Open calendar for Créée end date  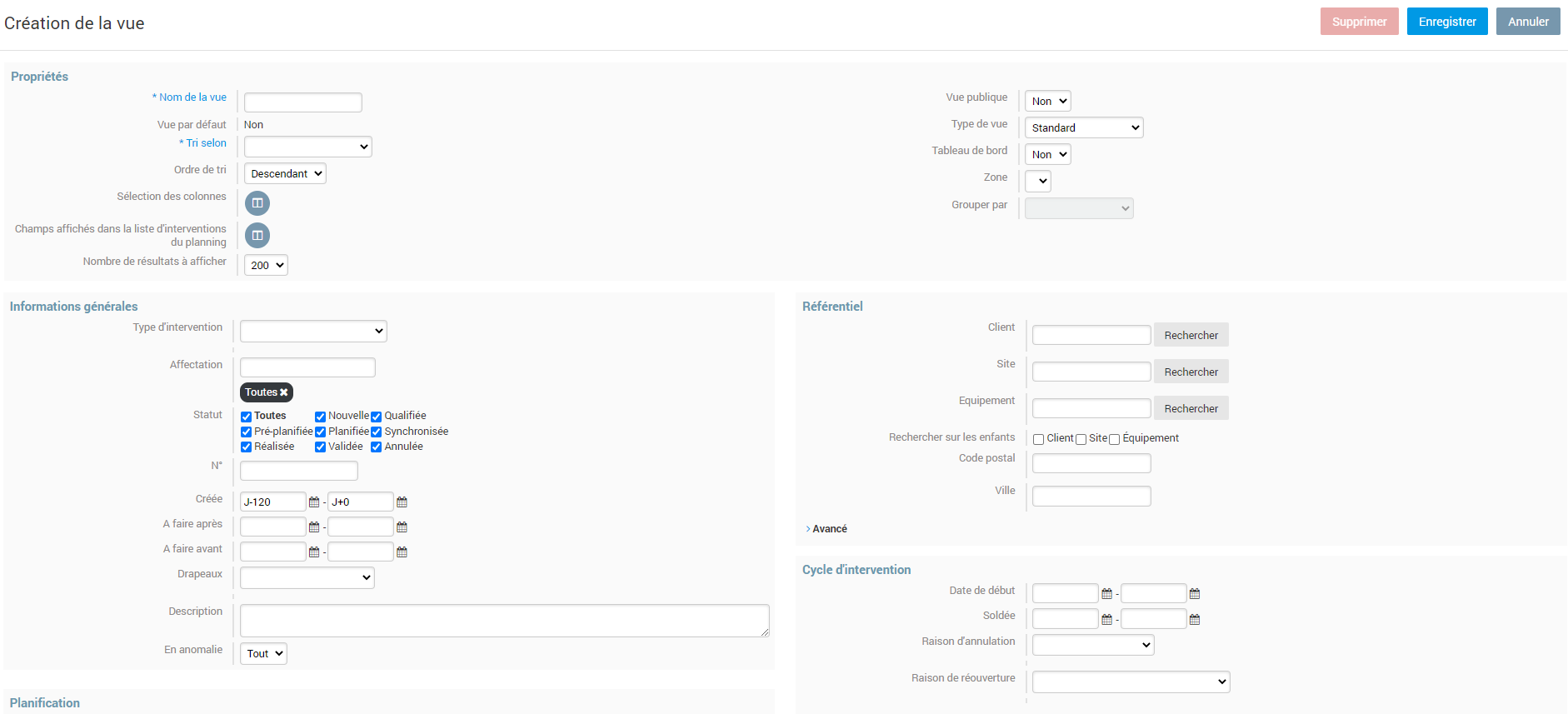[402, 502]
